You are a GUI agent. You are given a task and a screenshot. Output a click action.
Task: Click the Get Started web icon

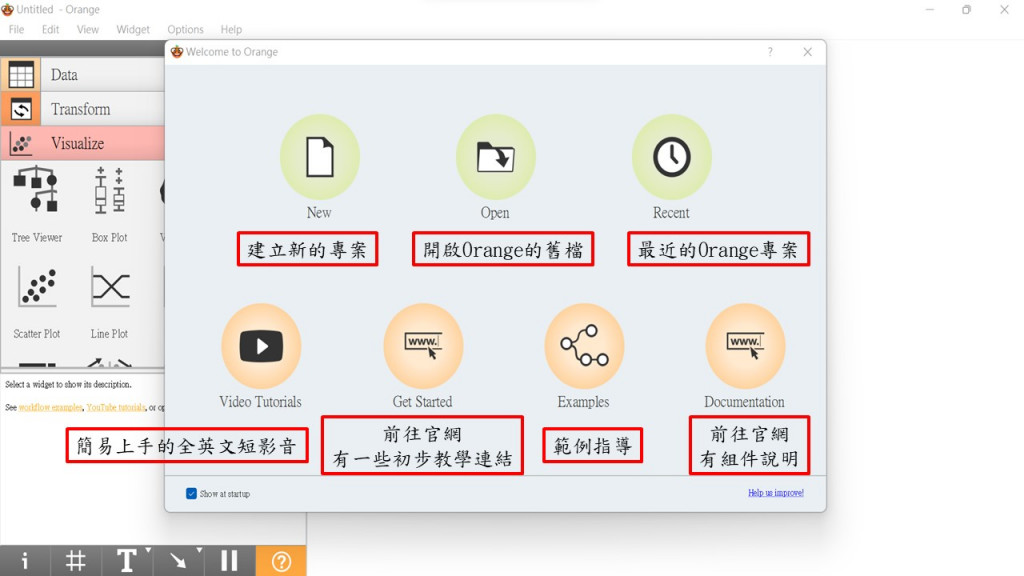coord(423,345)
